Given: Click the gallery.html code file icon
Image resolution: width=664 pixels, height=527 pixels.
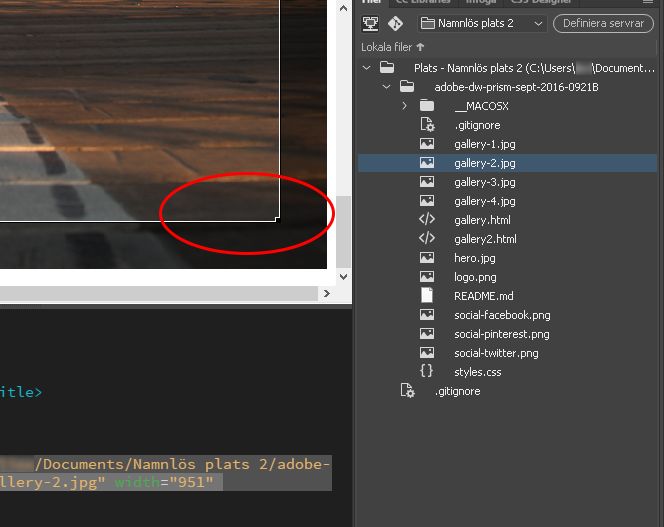Looking at the screenshot, I should (x=427, y=219).
